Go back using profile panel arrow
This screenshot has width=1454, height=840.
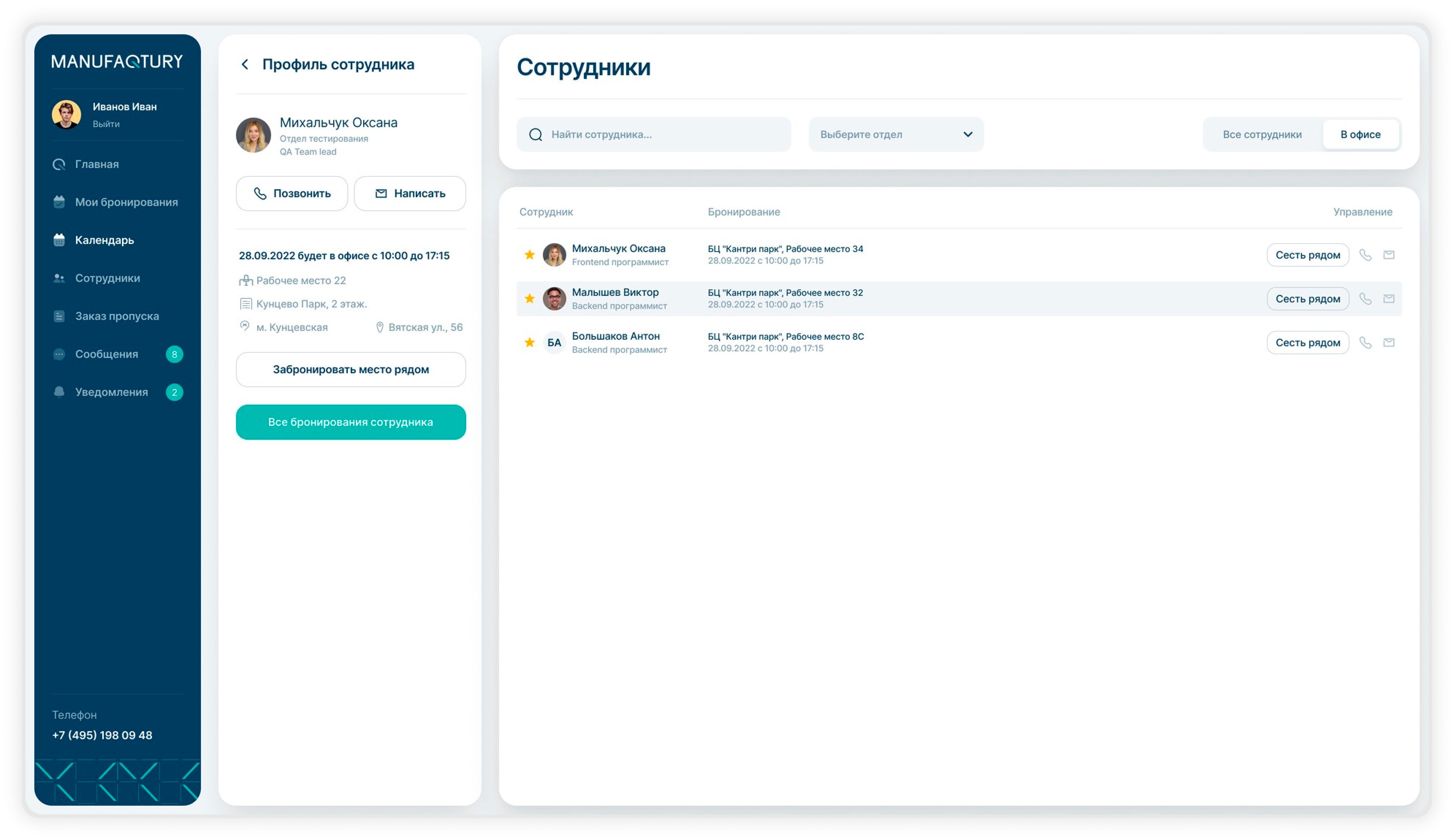245,65
